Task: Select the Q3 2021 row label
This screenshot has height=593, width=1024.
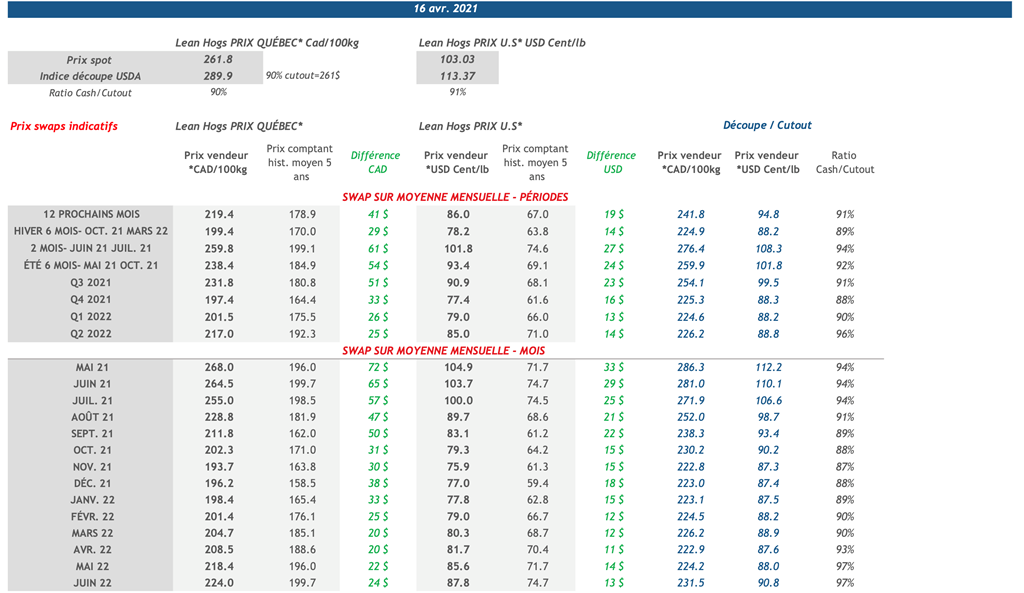Action: [x=92, y=283]
